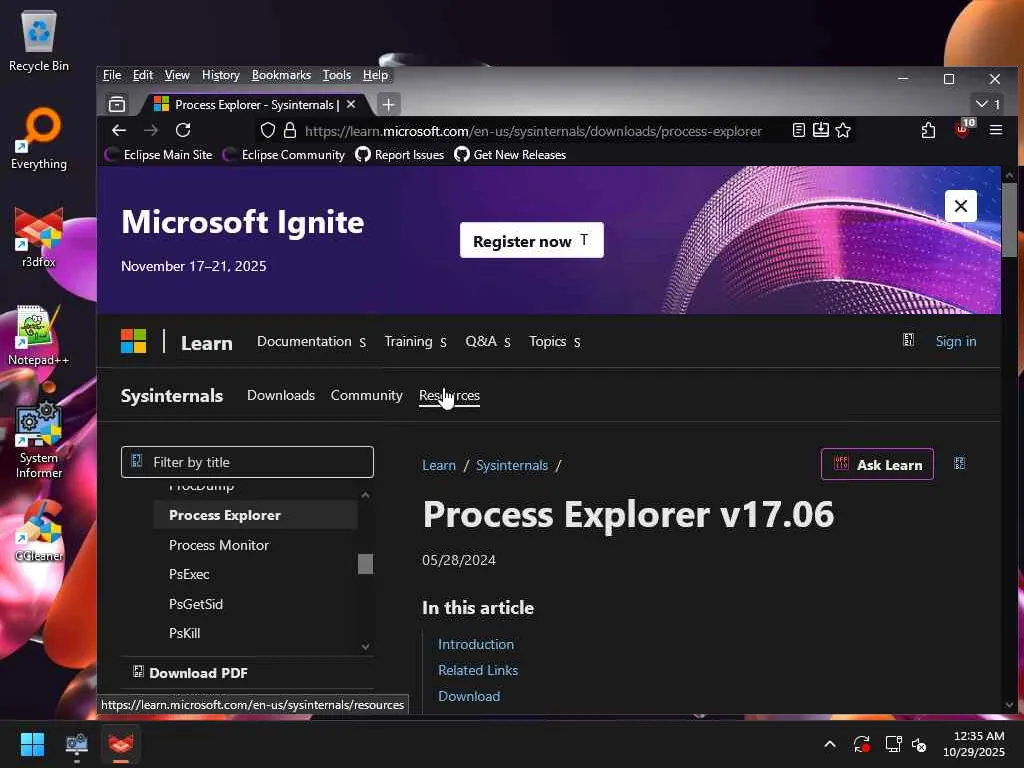Expand the Q&A dropdown menu
Screen dimensions: 1024x768
point(488,342)
